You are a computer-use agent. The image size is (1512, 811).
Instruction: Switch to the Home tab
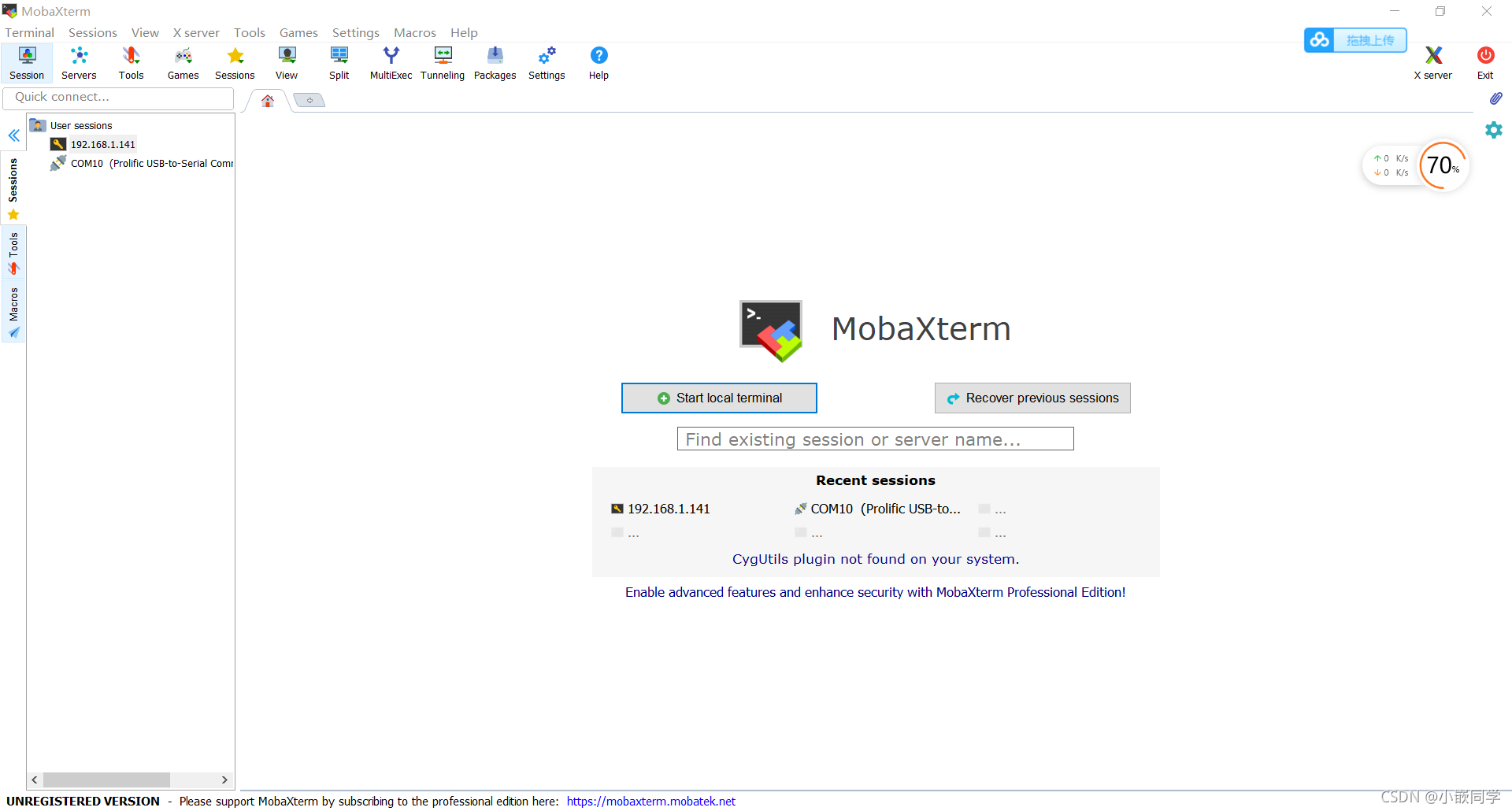pos(268,101)
